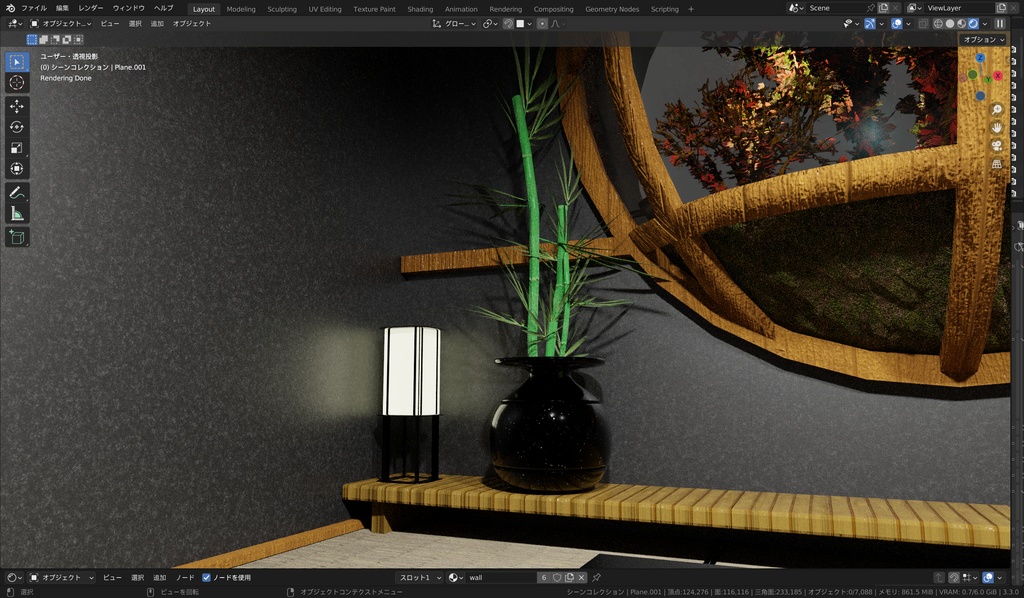Click the wall material name field
The image size is (1024, 598).
[x=501, y=578]
